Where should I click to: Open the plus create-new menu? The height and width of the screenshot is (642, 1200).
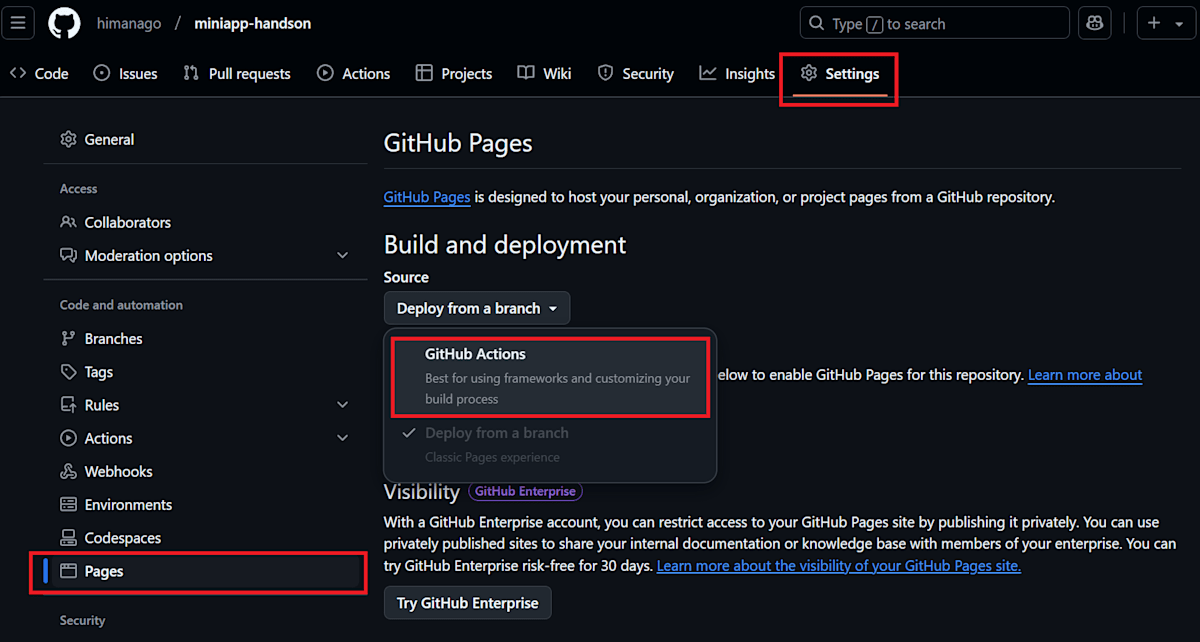tap(1166, 23)
